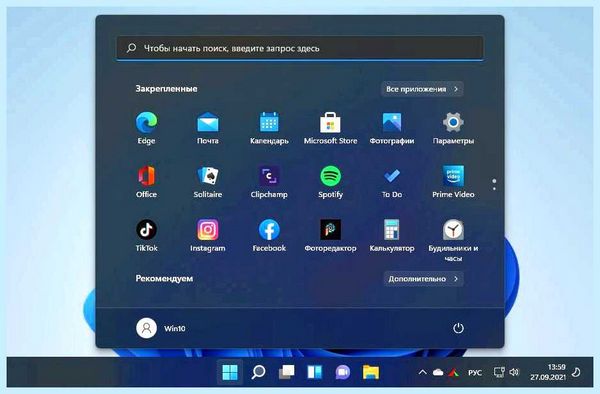Open the To Do app

tap(392, 182)
